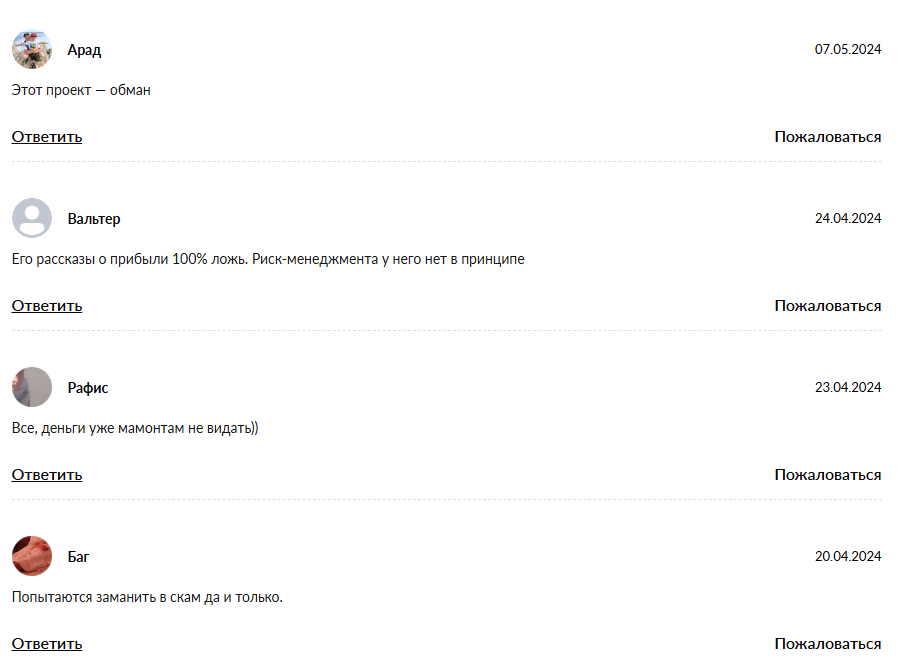Click Ответить below Баг's comment
923x666 pixels.
click(47, 644)
